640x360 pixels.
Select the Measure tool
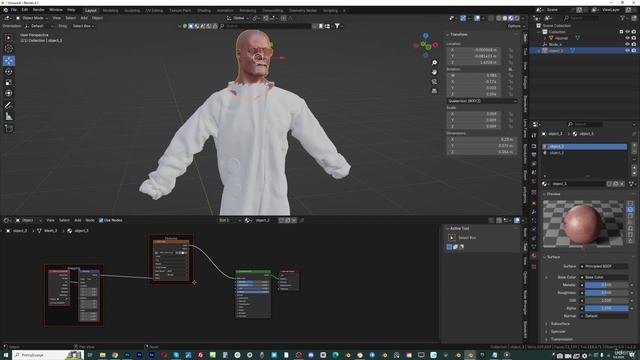click(x=9, y=117)
